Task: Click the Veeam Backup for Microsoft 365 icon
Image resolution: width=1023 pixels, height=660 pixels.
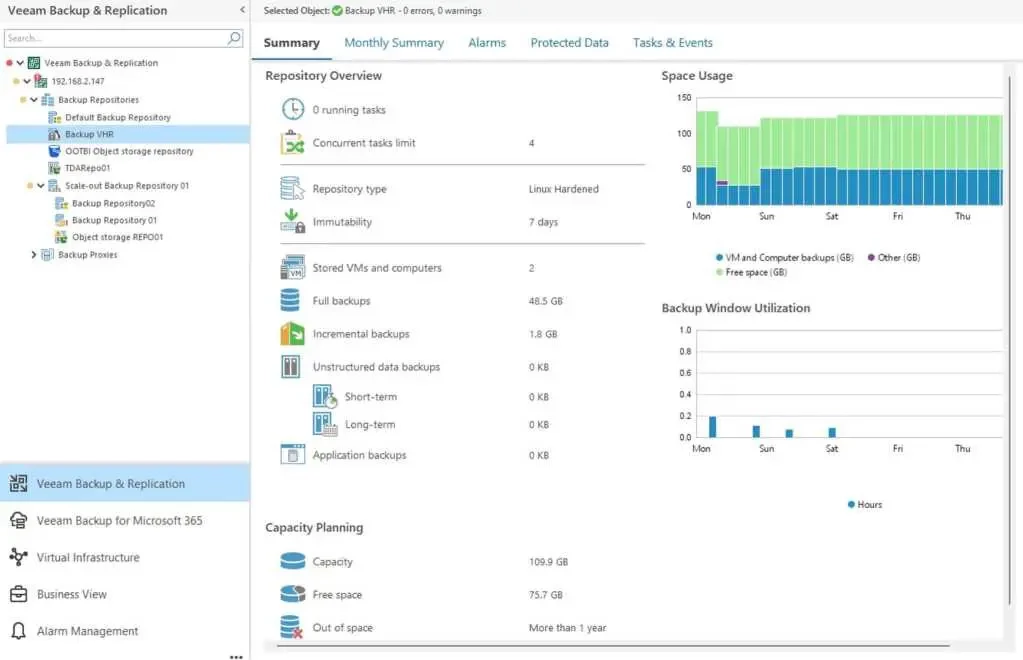Action: 18,520
